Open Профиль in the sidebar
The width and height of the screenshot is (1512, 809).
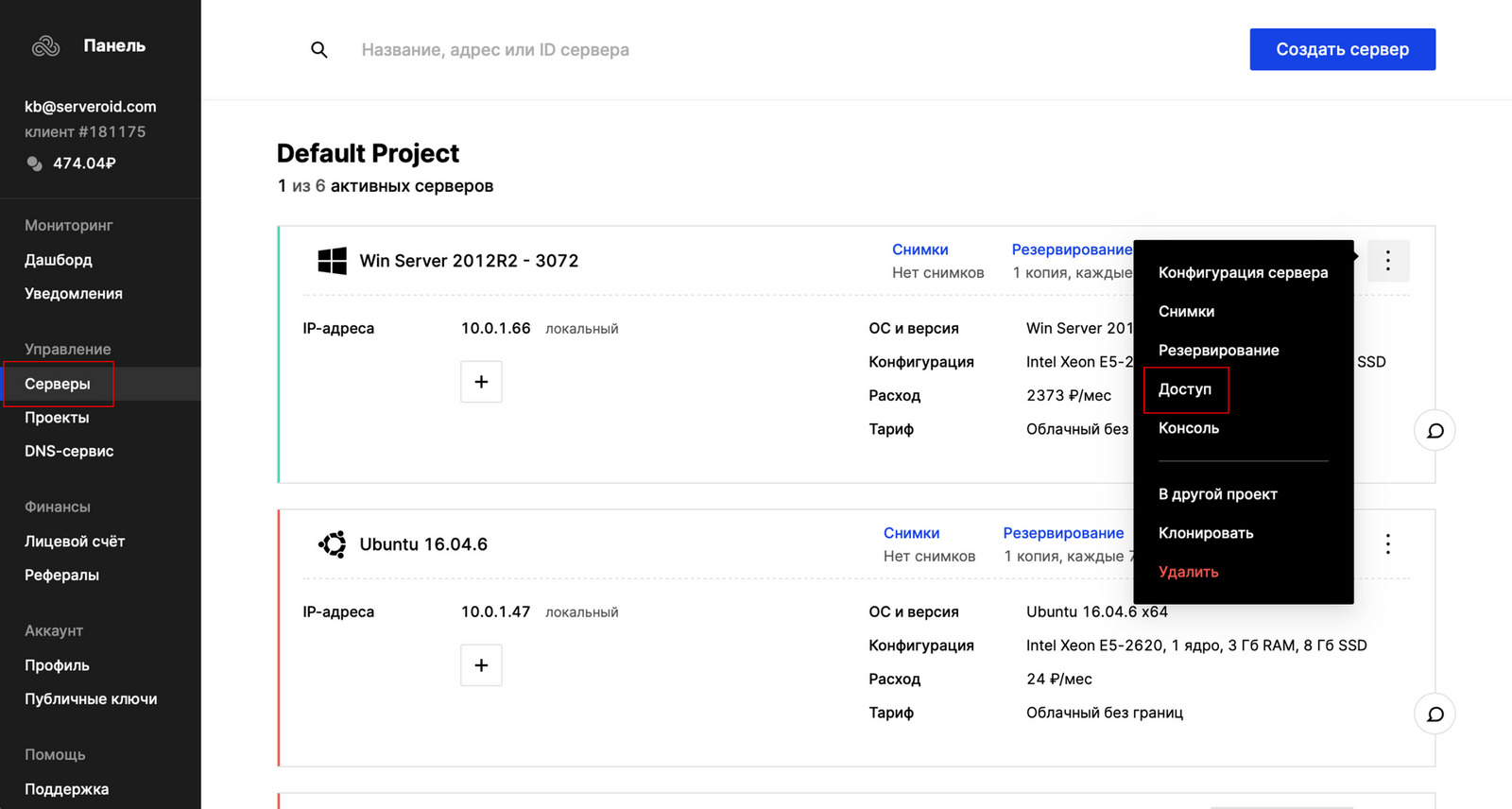pos(57,665)
